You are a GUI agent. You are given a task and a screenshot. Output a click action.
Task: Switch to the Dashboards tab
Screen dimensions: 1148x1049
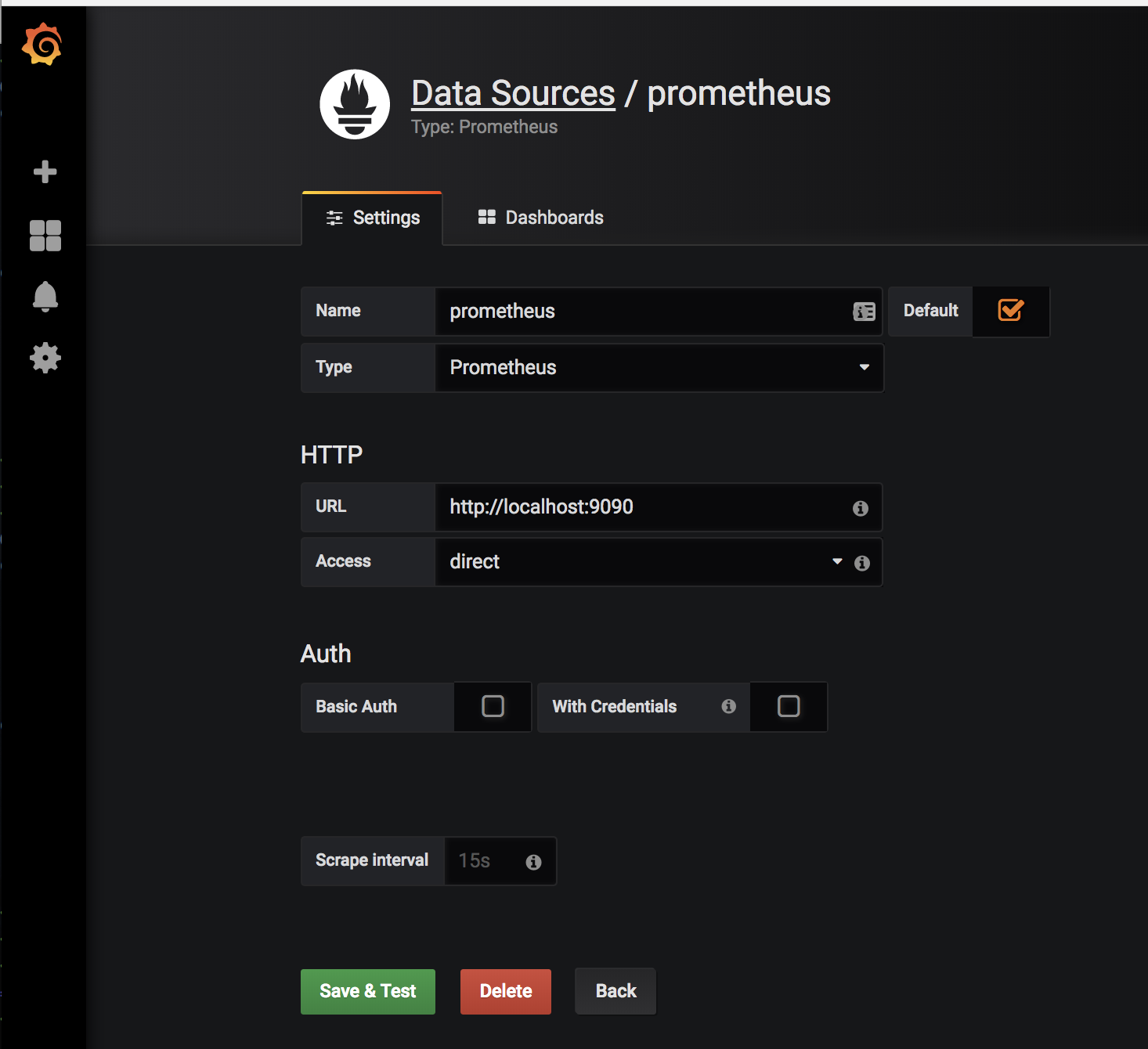click(540, 218)
